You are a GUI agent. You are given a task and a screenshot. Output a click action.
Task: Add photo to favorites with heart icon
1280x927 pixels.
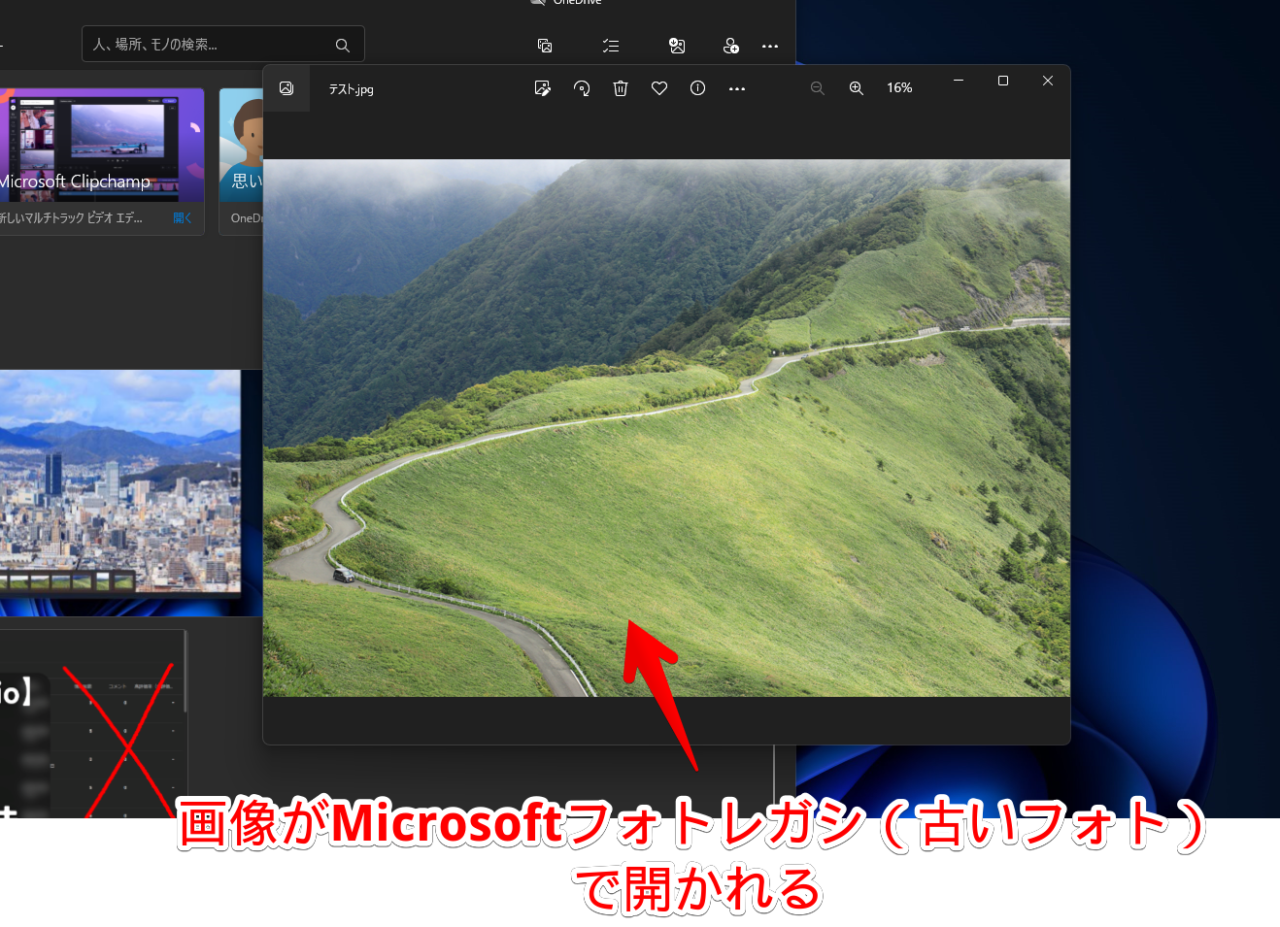pos(659,88)
